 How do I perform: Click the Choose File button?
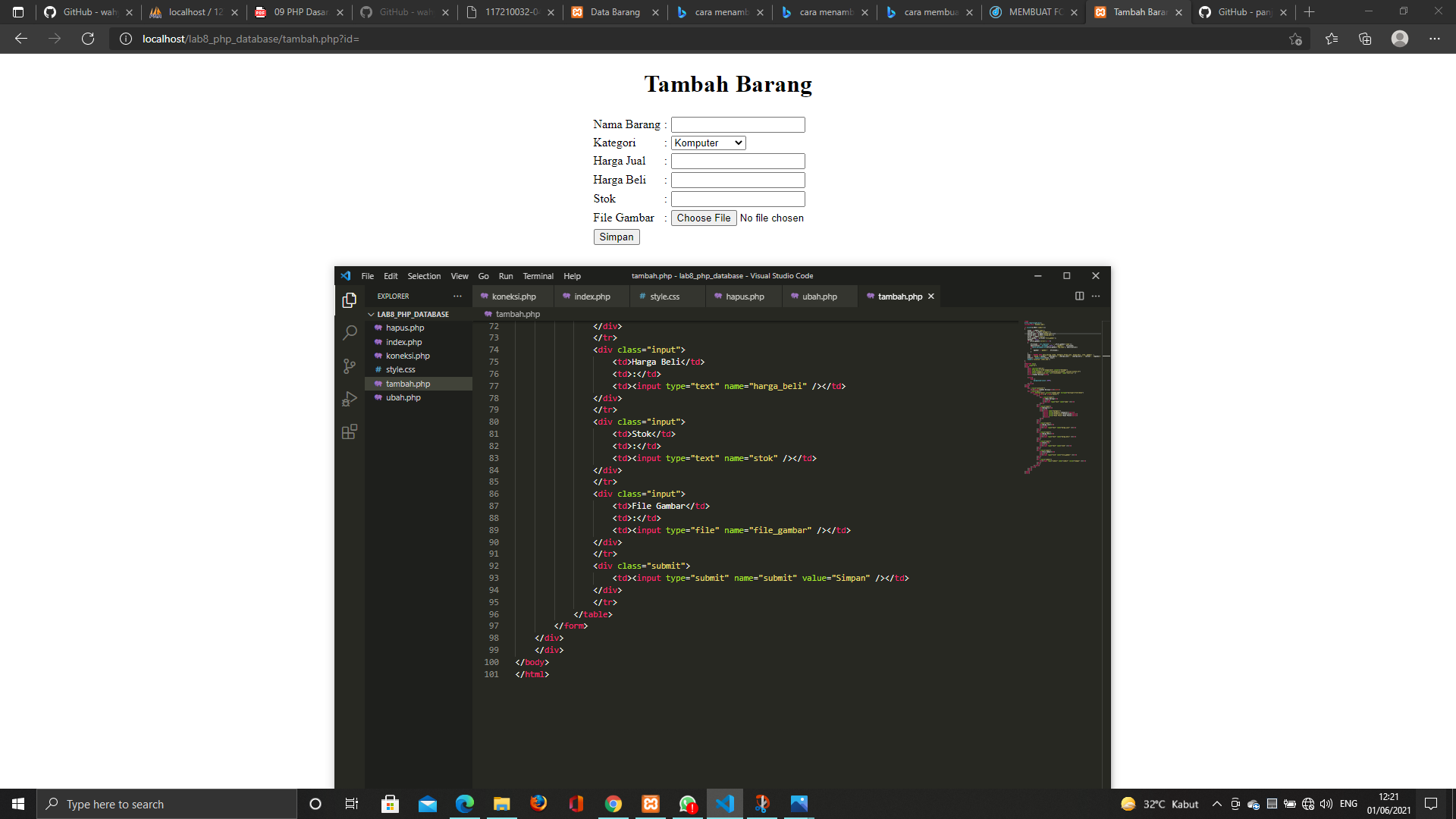point(703,218)
